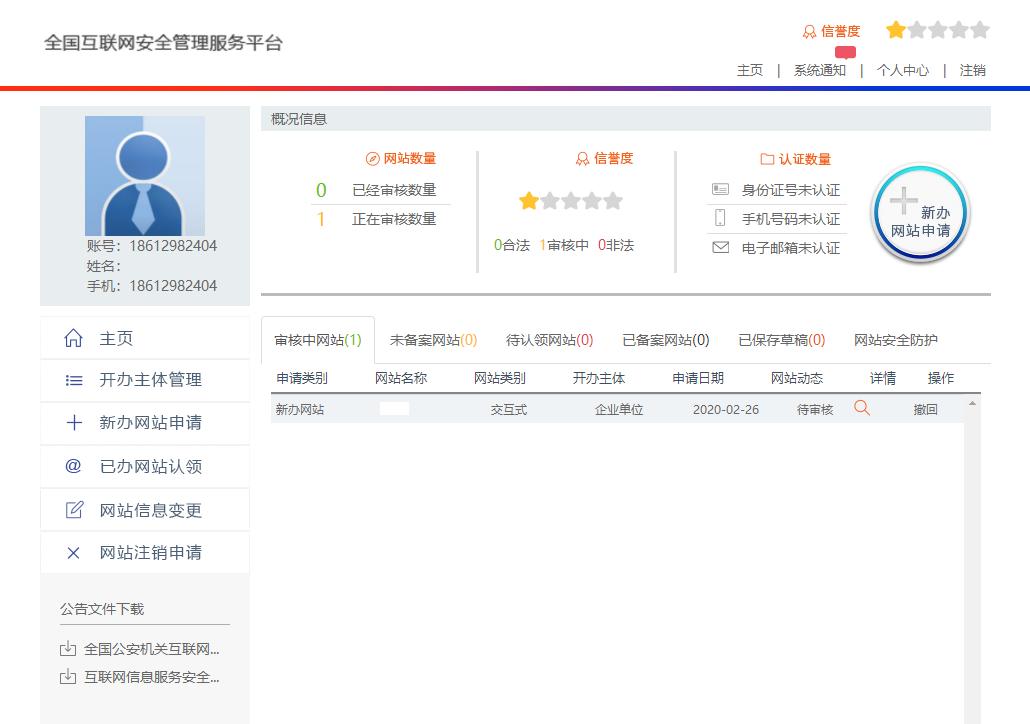
Task: Click the user avatar picture in the profile panel
Action: click(x=144, y=175)
